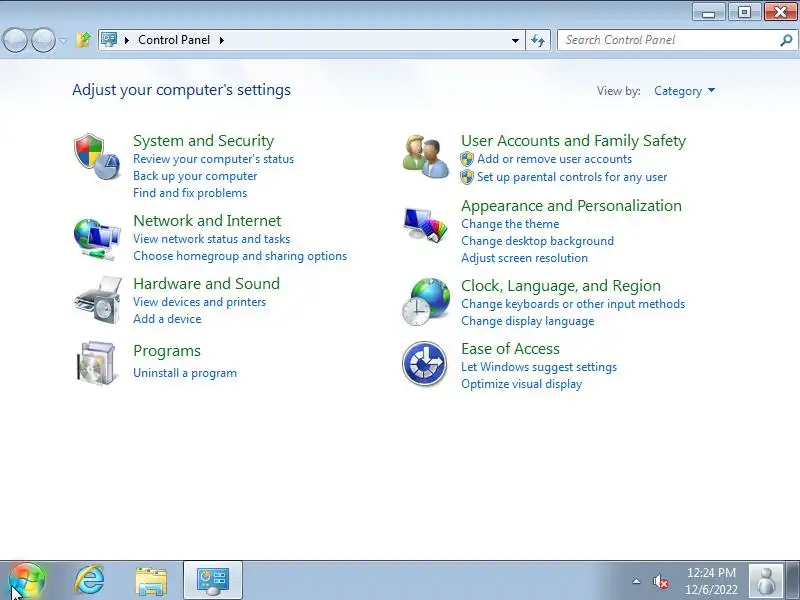Click Set up parental controls for any user

click(x=572, y=177)
